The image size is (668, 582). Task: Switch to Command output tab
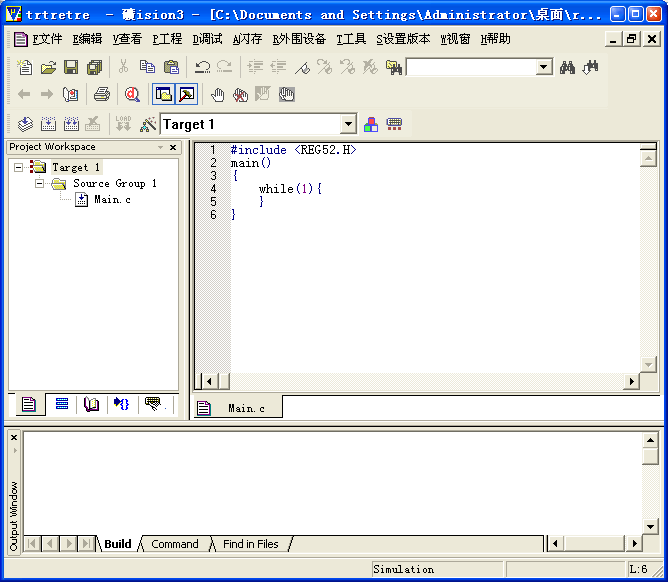[175, 544]
